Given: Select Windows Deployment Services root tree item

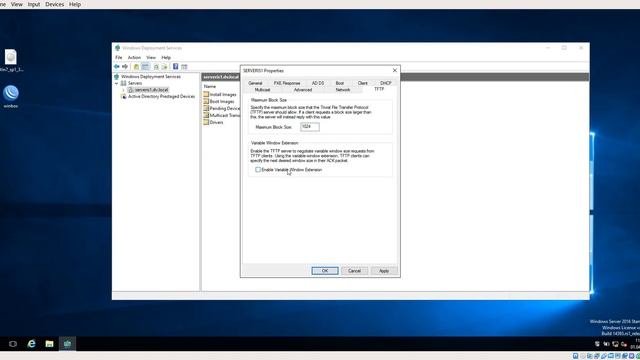Looking at the screenshot, I should (x=151, y=76).
